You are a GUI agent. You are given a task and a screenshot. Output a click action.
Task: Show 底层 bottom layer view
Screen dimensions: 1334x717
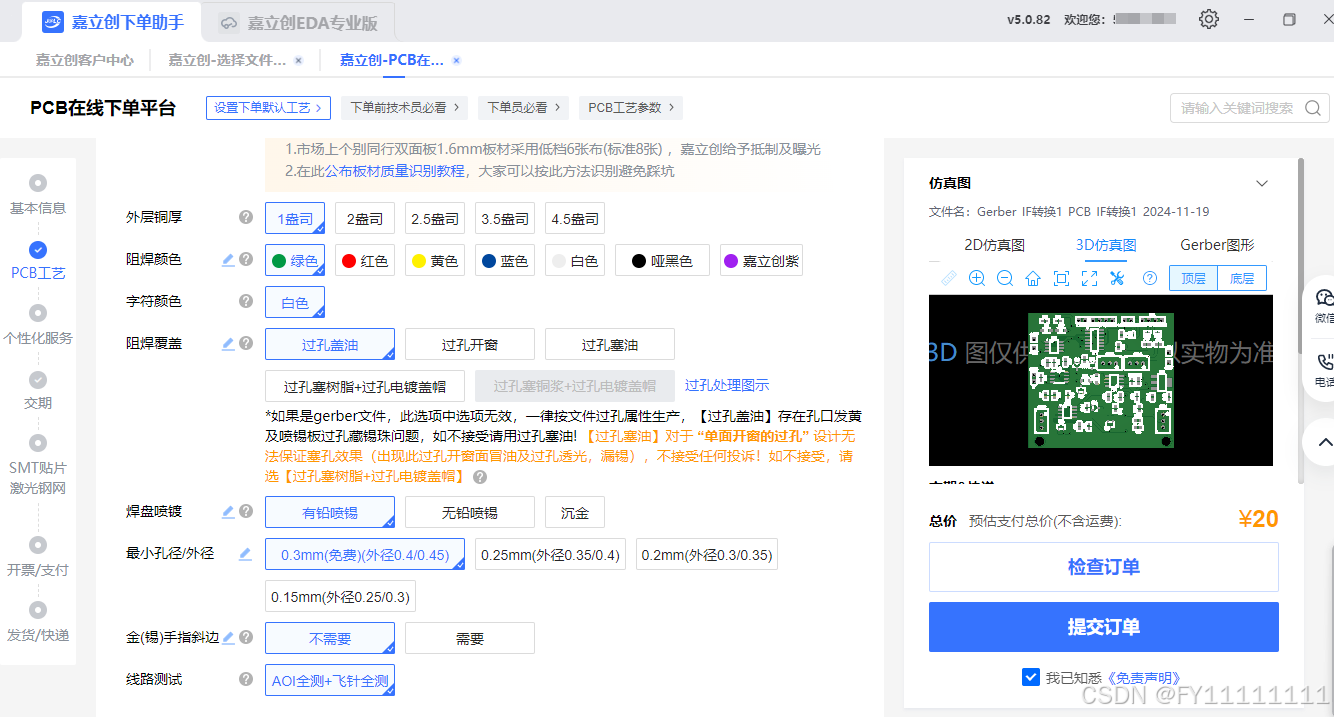click(x=1242, y=278)
